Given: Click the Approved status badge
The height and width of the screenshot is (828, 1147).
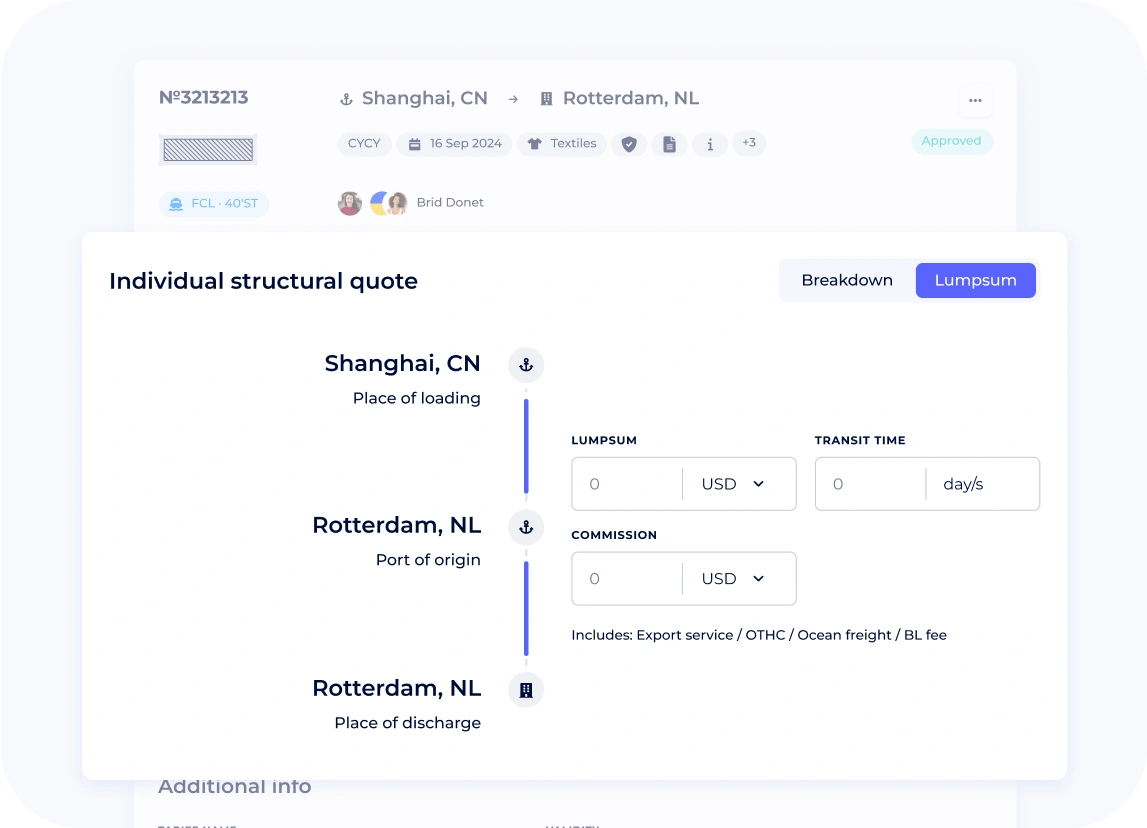Looking at the screenshot, I should click(x=952, y=141).
